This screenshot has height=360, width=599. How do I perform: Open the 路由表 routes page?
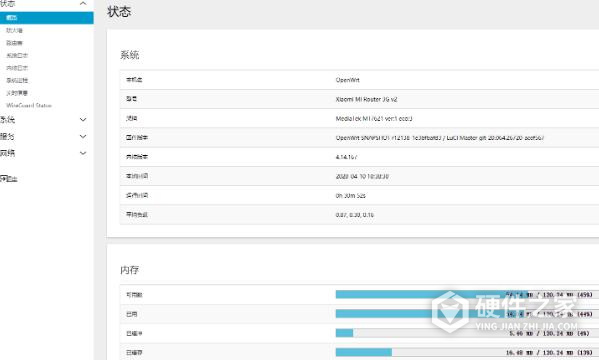15,43
